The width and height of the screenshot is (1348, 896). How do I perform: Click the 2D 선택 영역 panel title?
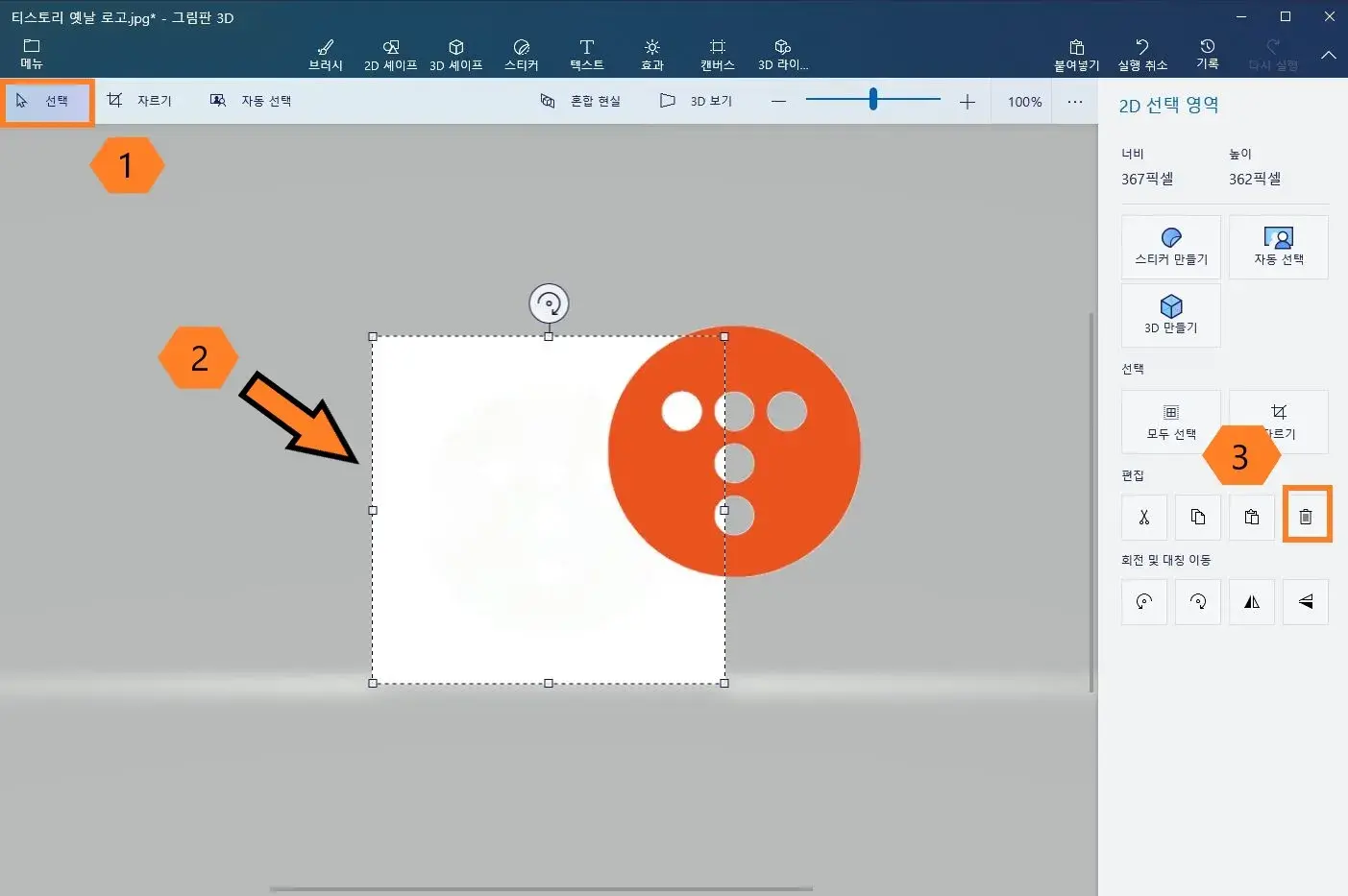point(1168,106)
